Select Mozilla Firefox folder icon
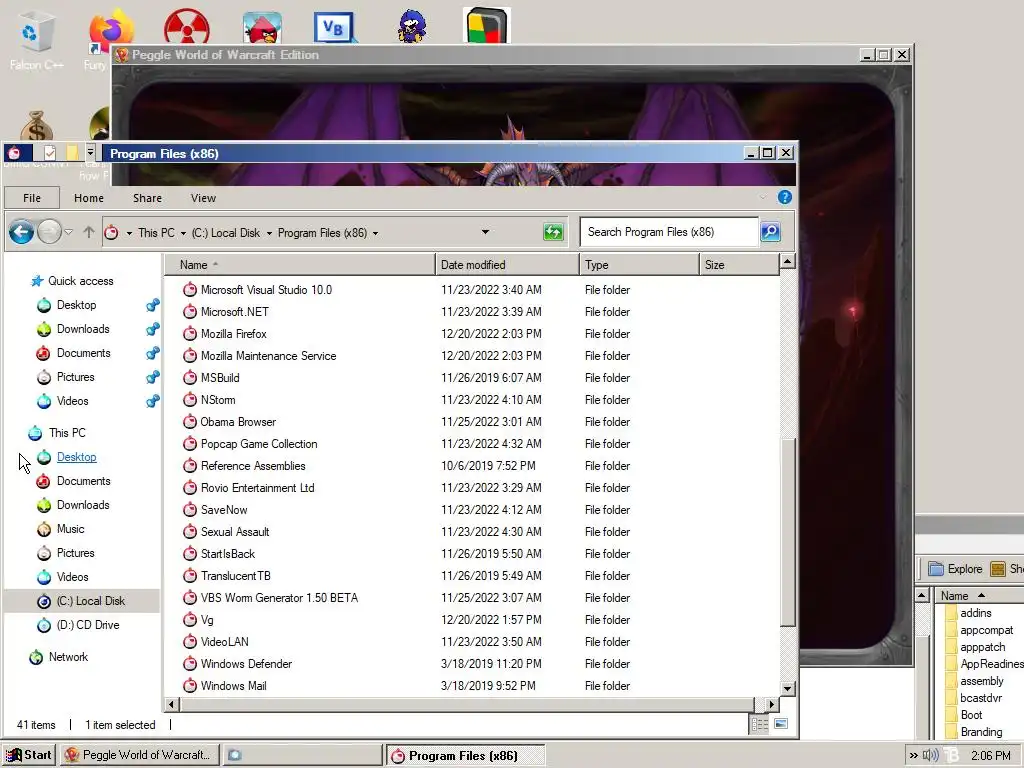 189,334
